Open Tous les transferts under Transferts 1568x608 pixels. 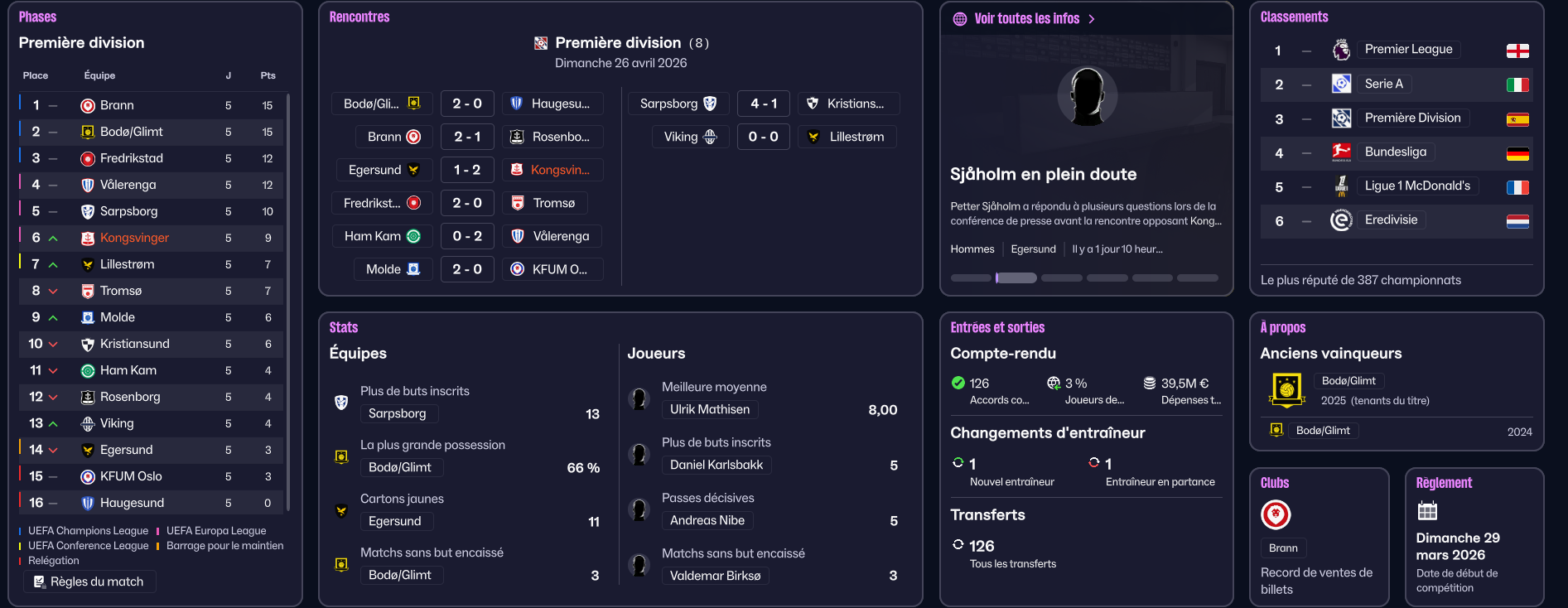coord(1013,564)
